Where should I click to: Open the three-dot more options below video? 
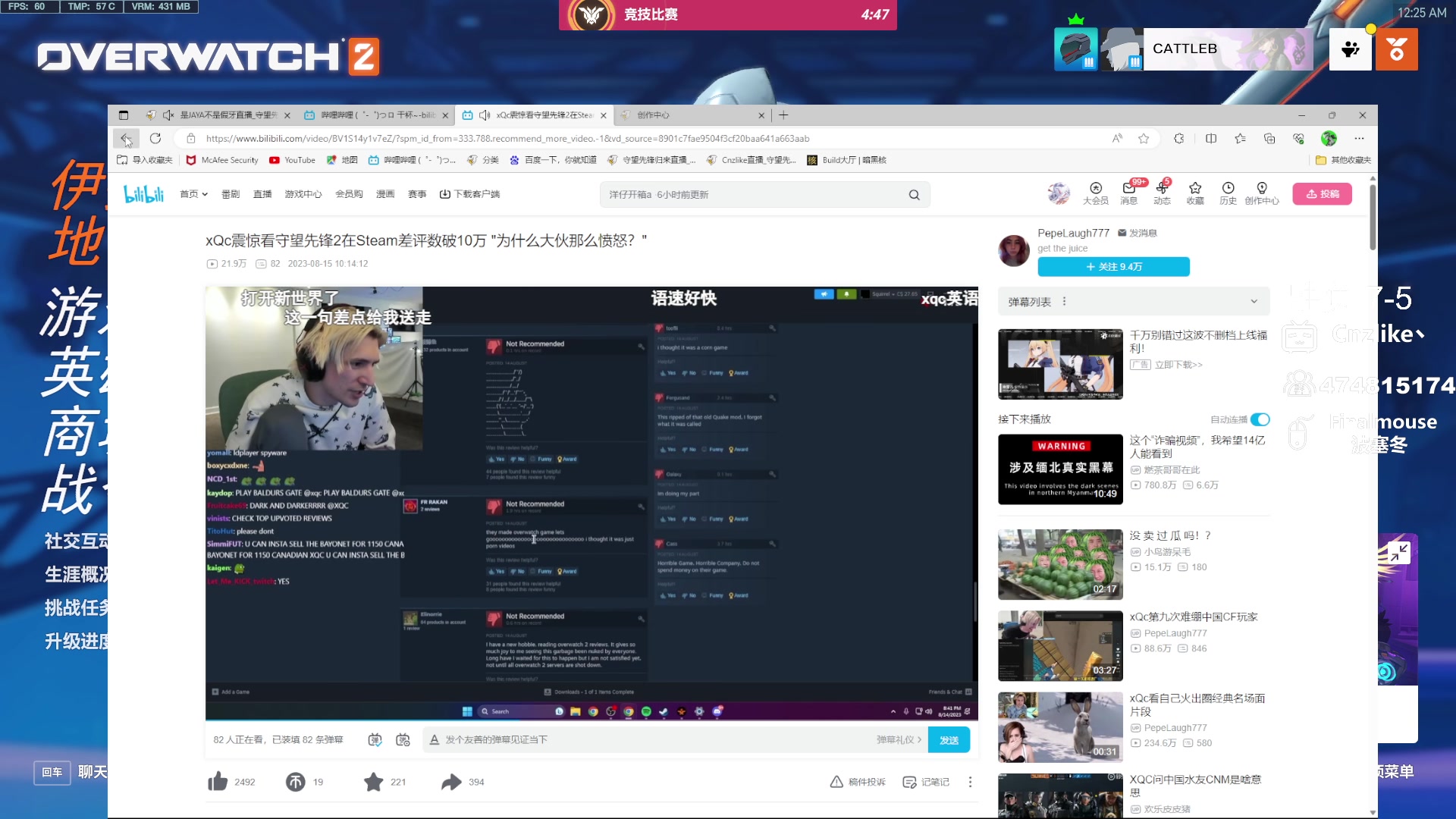pos(970,782)
